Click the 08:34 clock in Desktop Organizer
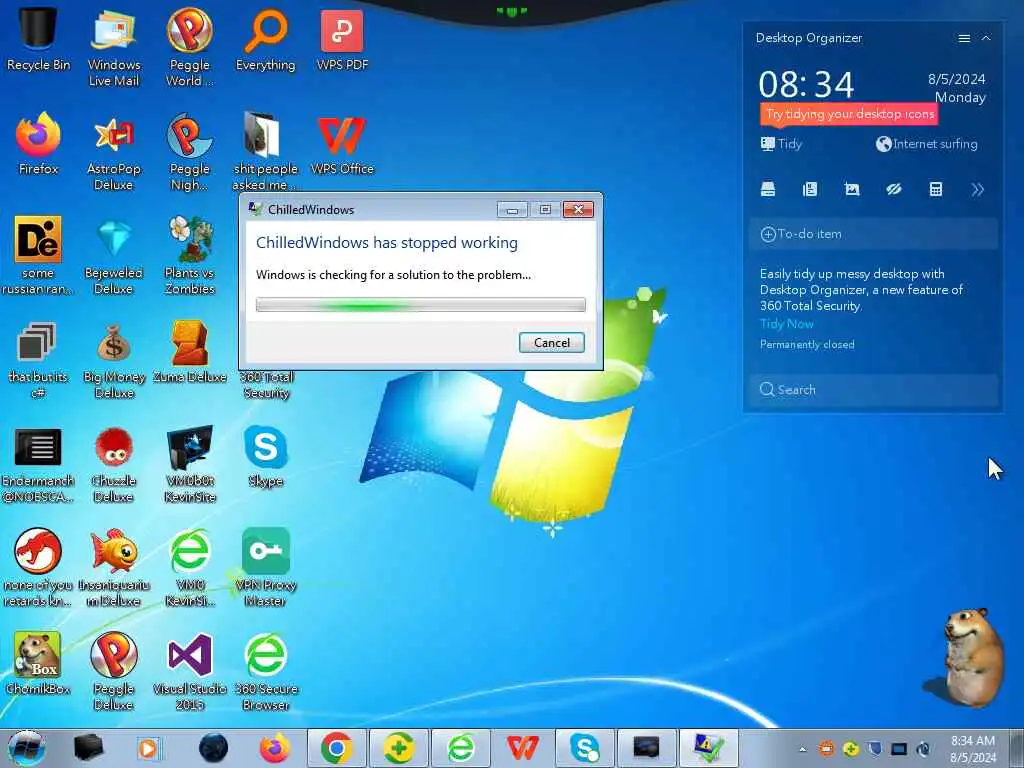1024x768 pixels. (x=806, y=85)
